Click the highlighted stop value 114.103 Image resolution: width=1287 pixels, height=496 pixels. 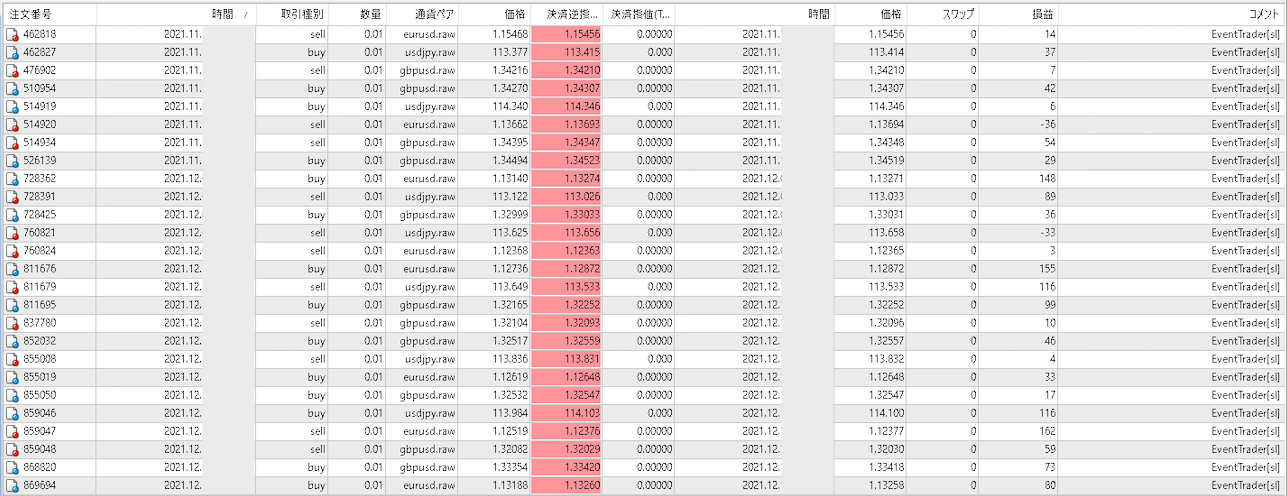click(582, 412)
